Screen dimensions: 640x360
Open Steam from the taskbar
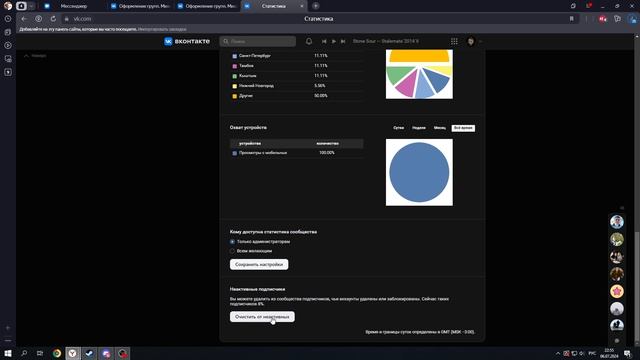pos(89,353)
